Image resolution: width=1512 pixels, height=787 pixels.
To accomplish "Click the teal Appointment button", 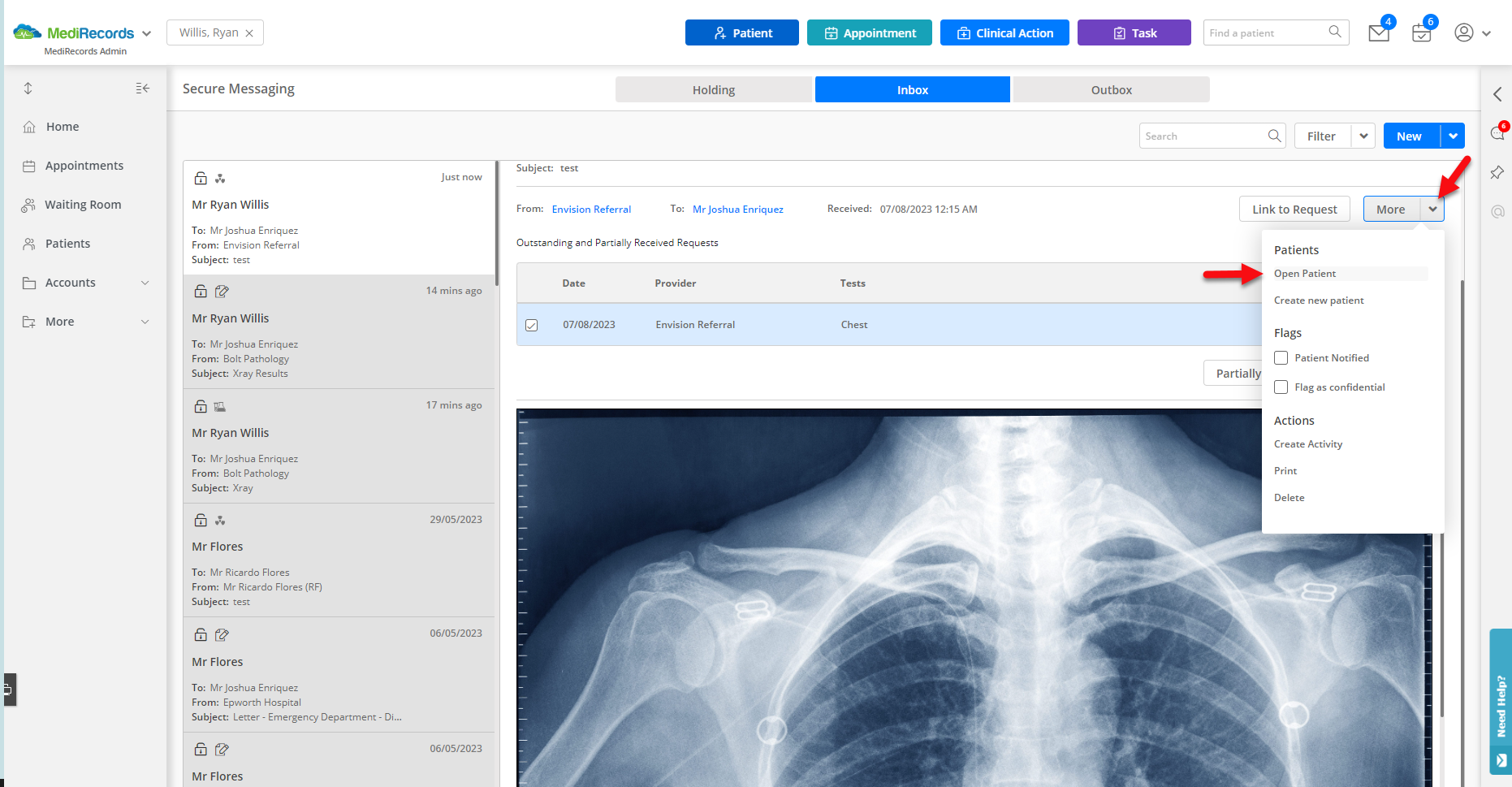I will [870, 32].
